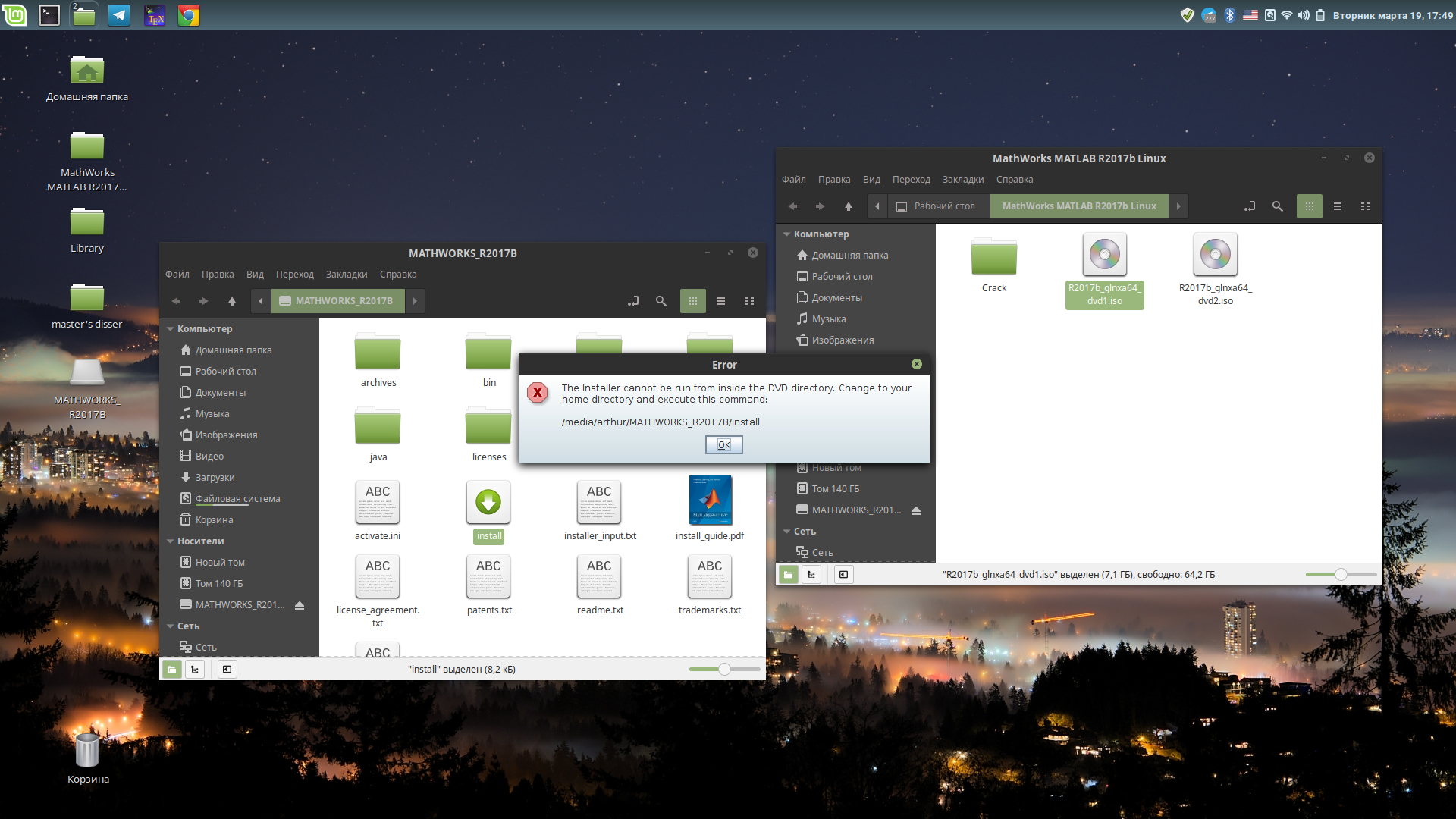The height and width of the screenshot is (819, 1456).
Task: Switch MATHWORKS_R2017B window to list view
Action: pos(721,301)
